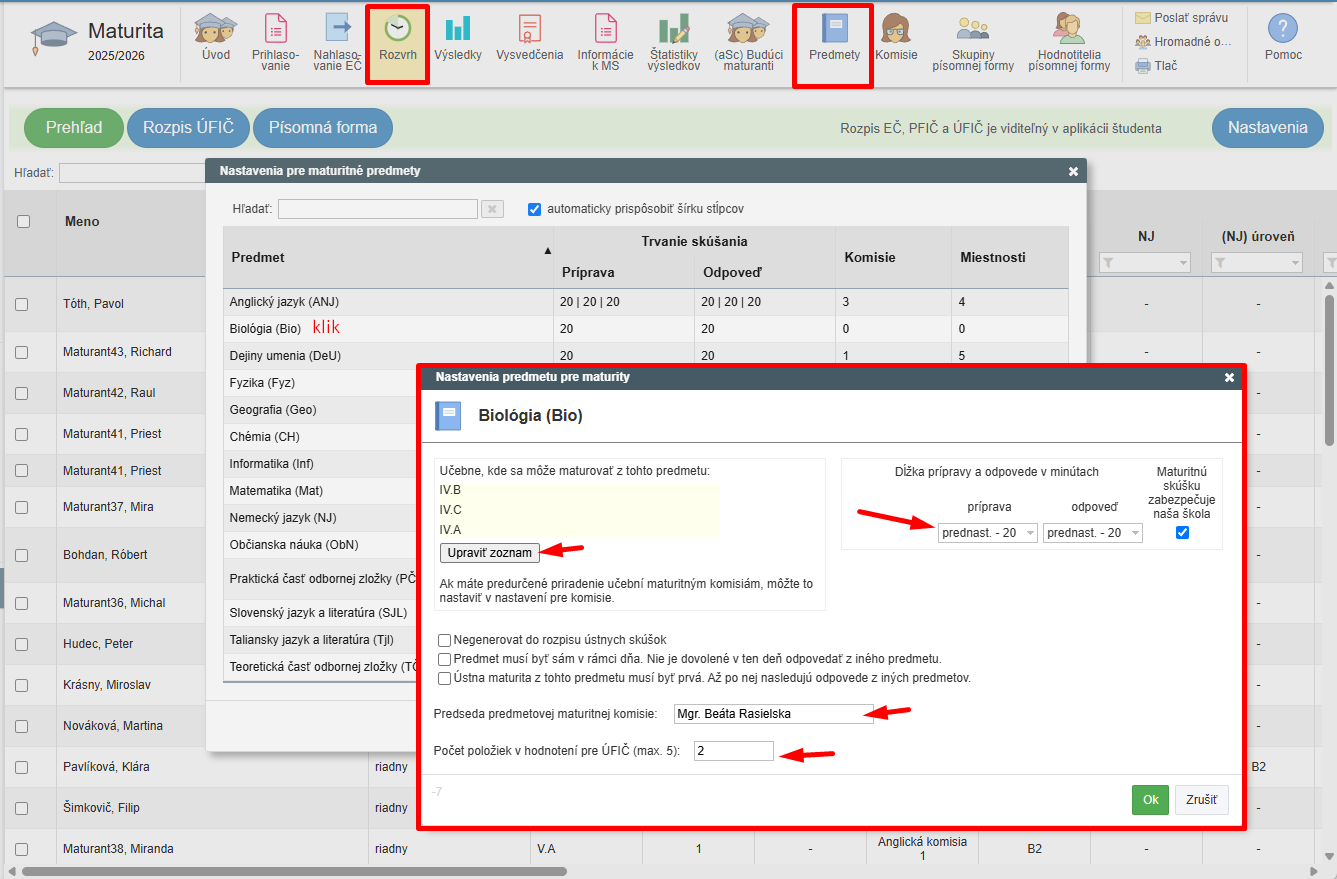Enable Negenerovat do rozpisu ústnych skúšok

pos(445,640)
